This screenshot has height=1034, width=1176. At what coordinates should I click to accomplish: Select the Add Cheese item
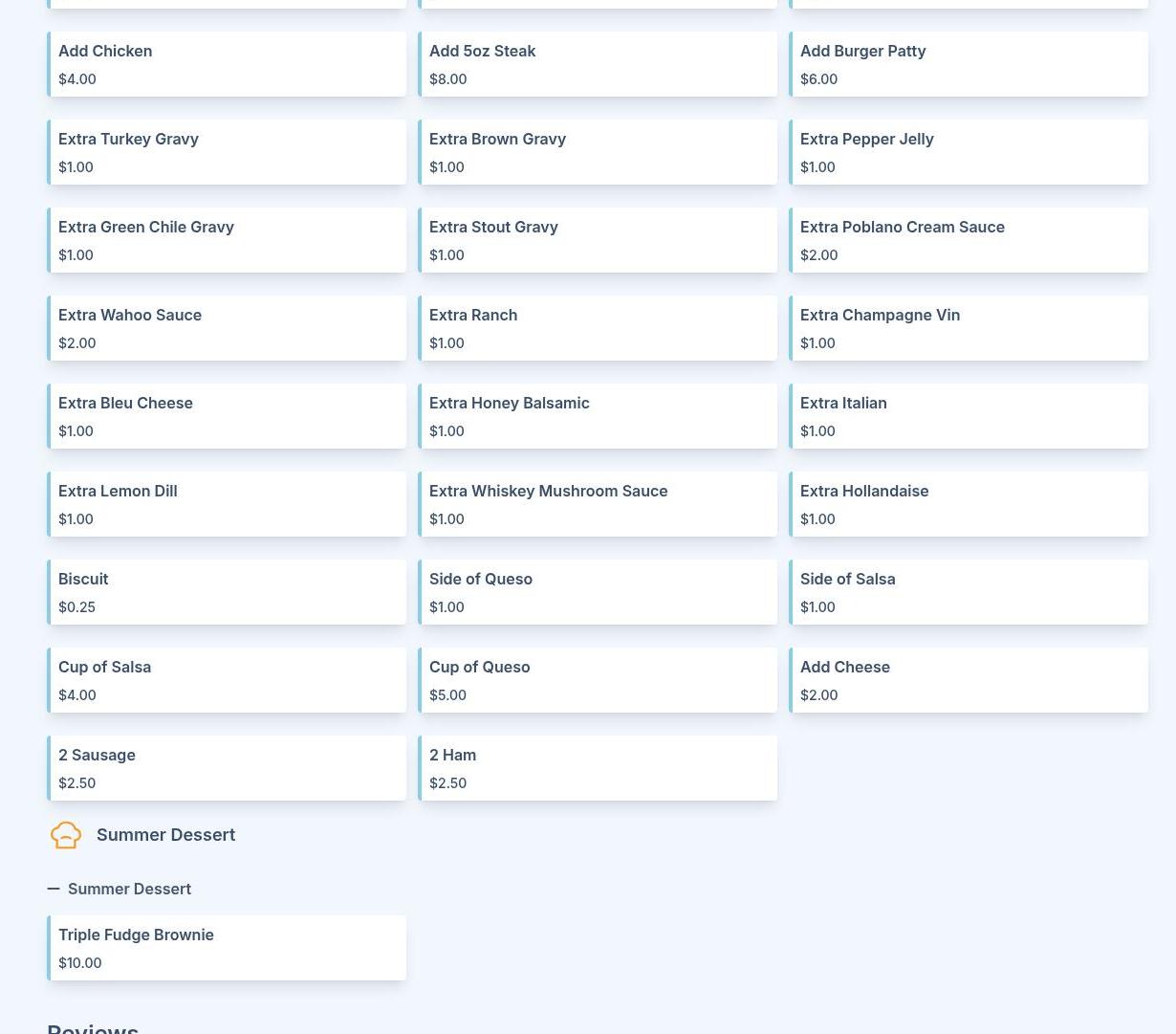click(969, 680)
